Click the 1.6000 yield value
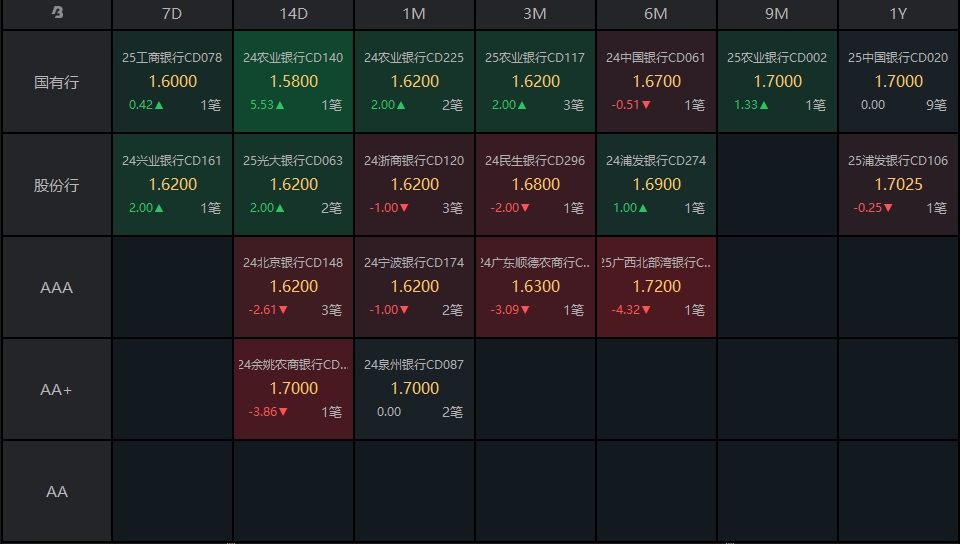 173,81
